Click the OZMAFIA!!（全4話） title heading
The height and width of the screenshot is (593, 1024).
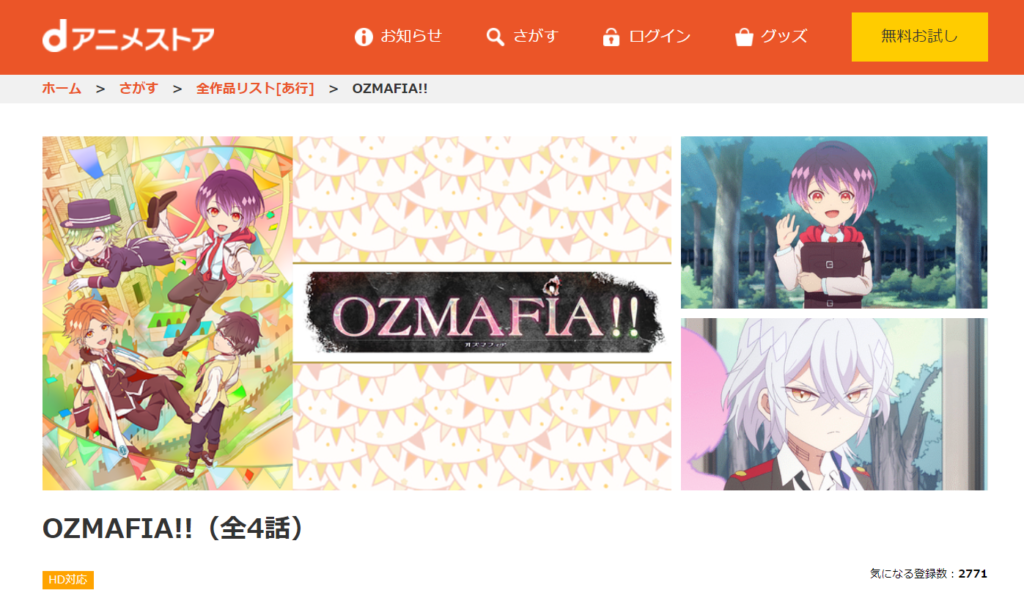pos(173,528)
